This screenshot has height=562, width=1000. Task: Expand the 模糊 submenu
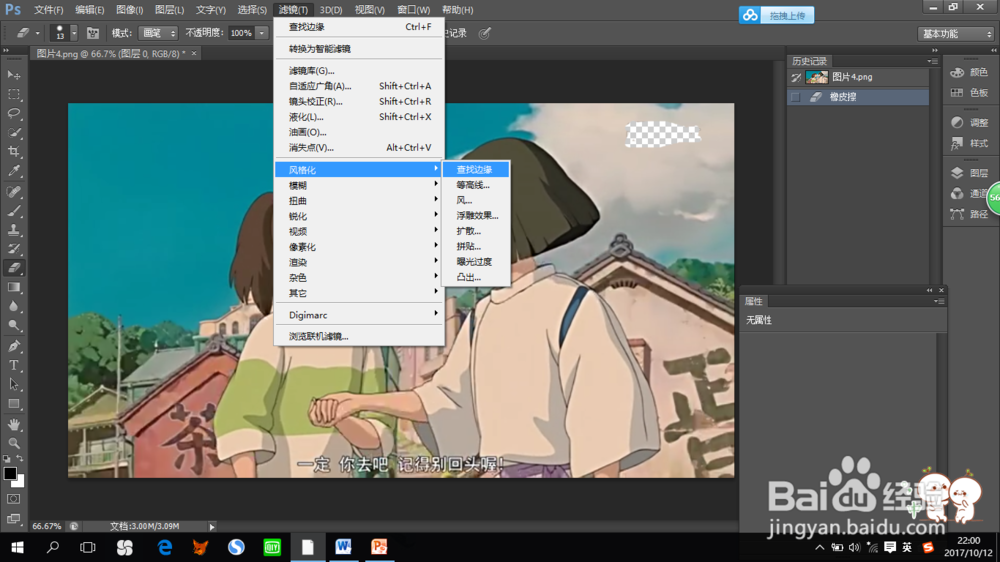[x=358, y=185]
